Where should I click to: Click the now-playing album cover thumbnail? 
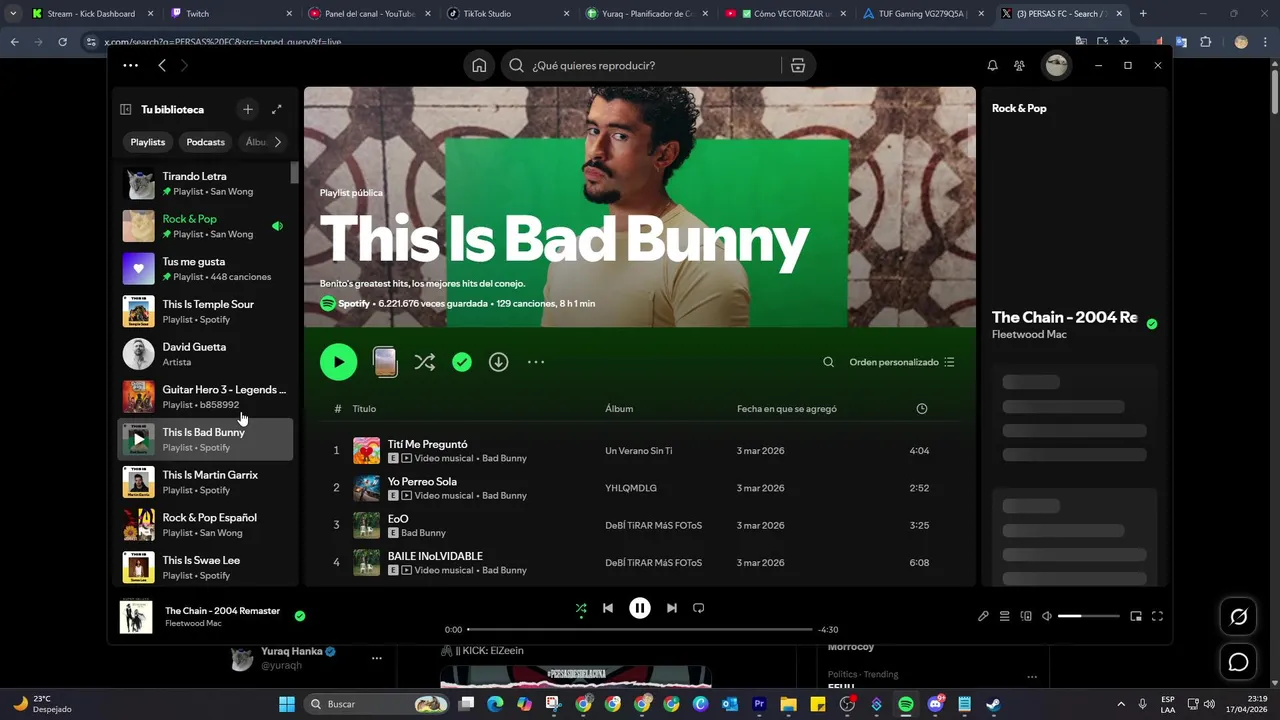136,616
